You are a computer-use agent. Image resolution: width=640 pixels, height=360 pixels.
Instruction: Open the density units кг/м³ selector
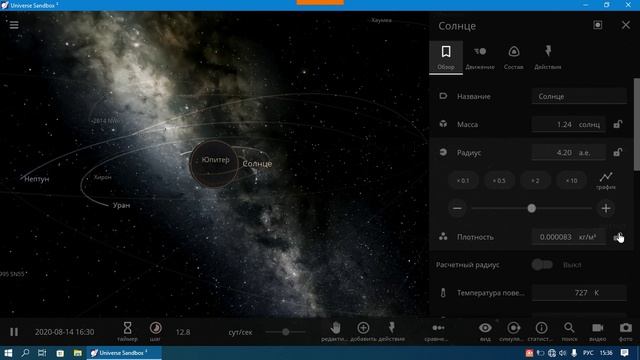[x=587, y=237]
